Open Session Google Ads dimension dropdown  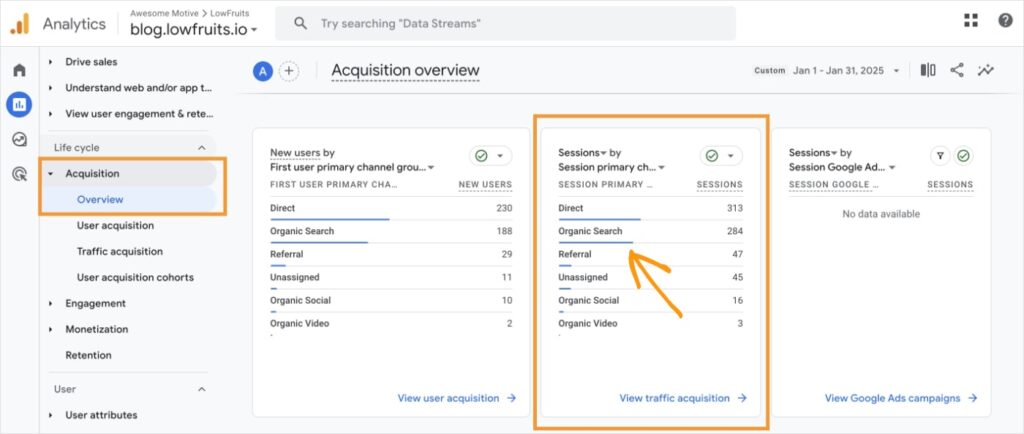coord(842,167)
